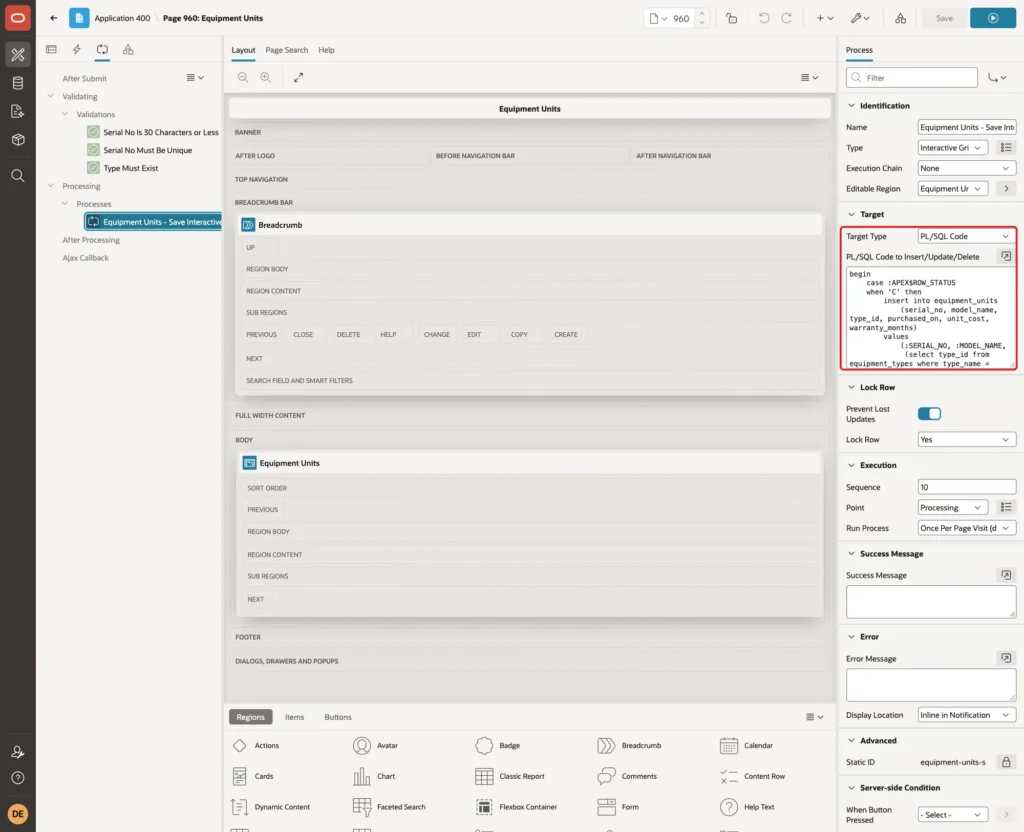This screenshot has height=832, width=1024.
Task: Click the sidebar search magnifier
Action: click(18, 176)
